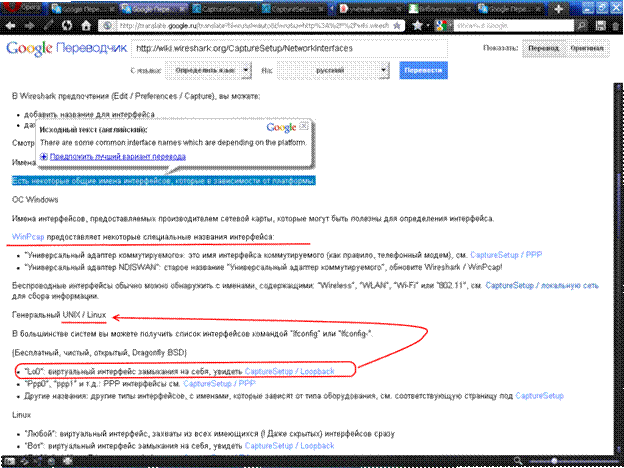Image resolution: width=624 pixels, height=468 pixels.
Task: Open the WinPcap link
Action: click(x=28, y=237)
